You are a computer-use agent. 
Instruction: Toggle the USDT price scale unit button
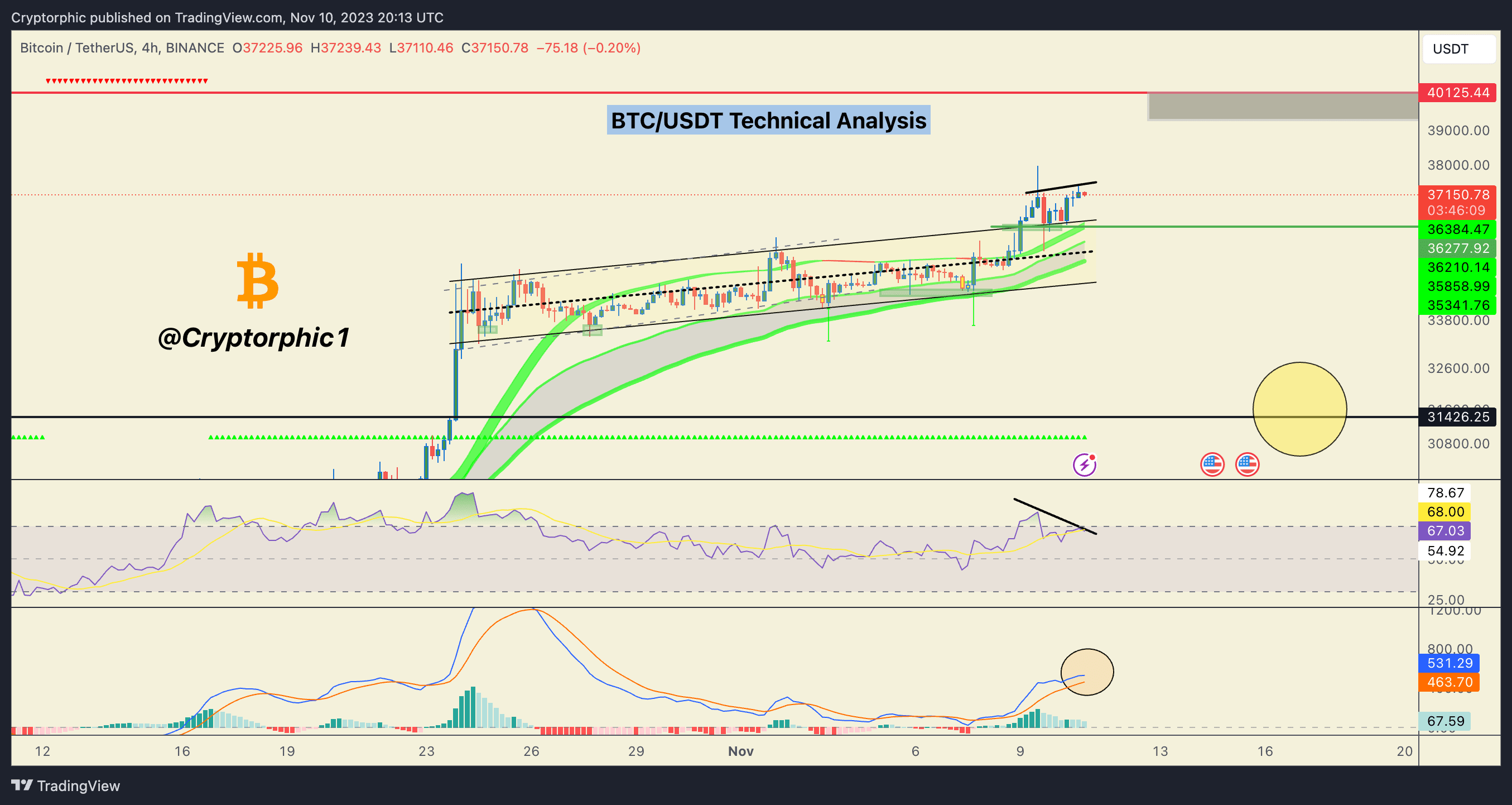pos(1453,49)
